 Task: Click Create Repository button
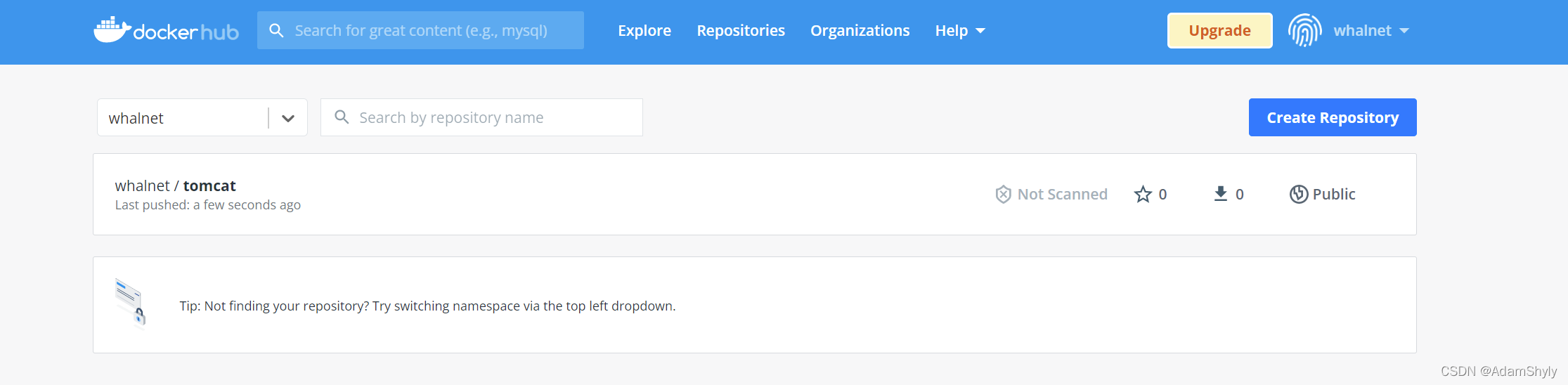point(1333,117)
